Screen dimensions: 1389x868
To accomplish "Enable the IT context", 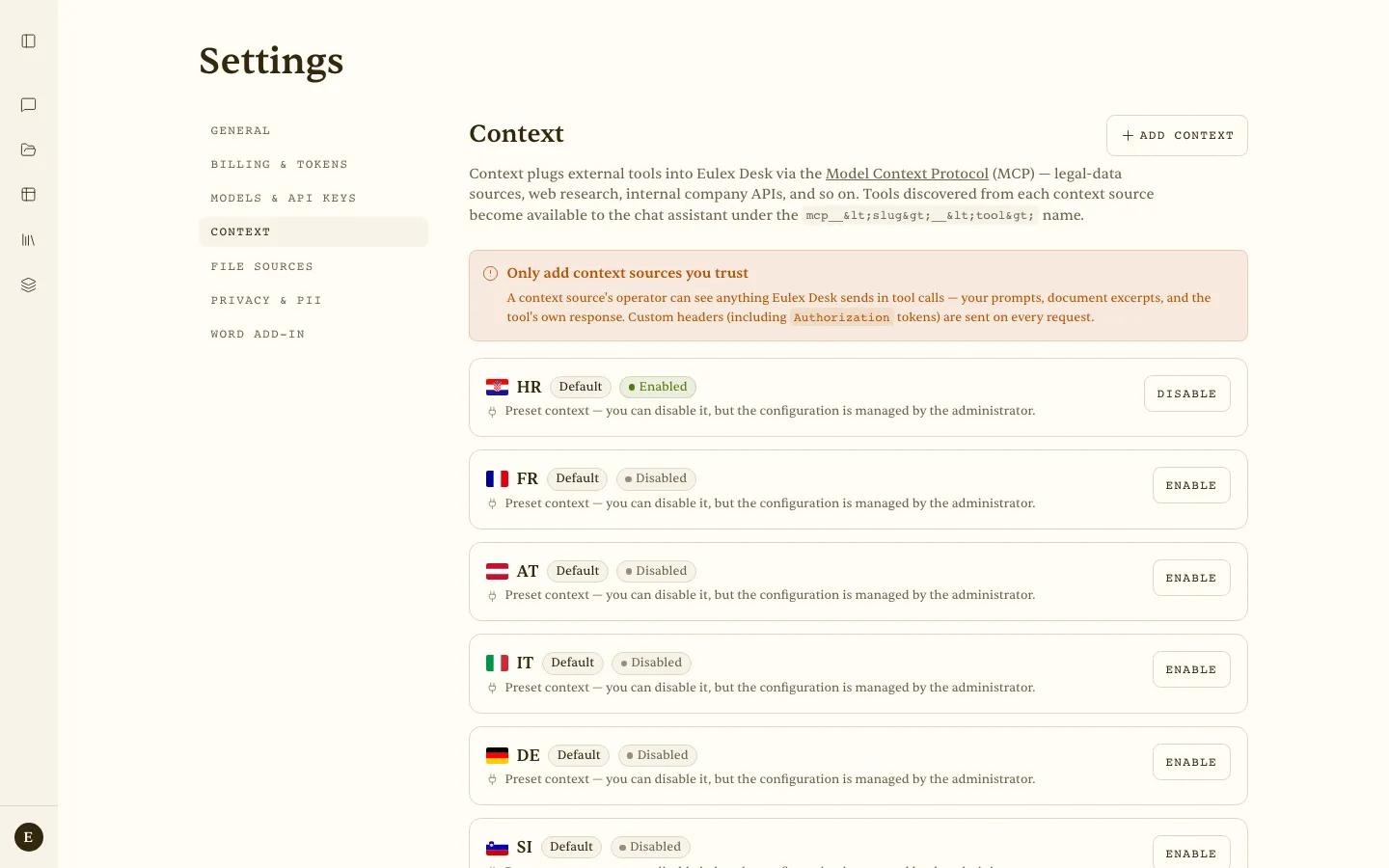I will (1191, 669).
